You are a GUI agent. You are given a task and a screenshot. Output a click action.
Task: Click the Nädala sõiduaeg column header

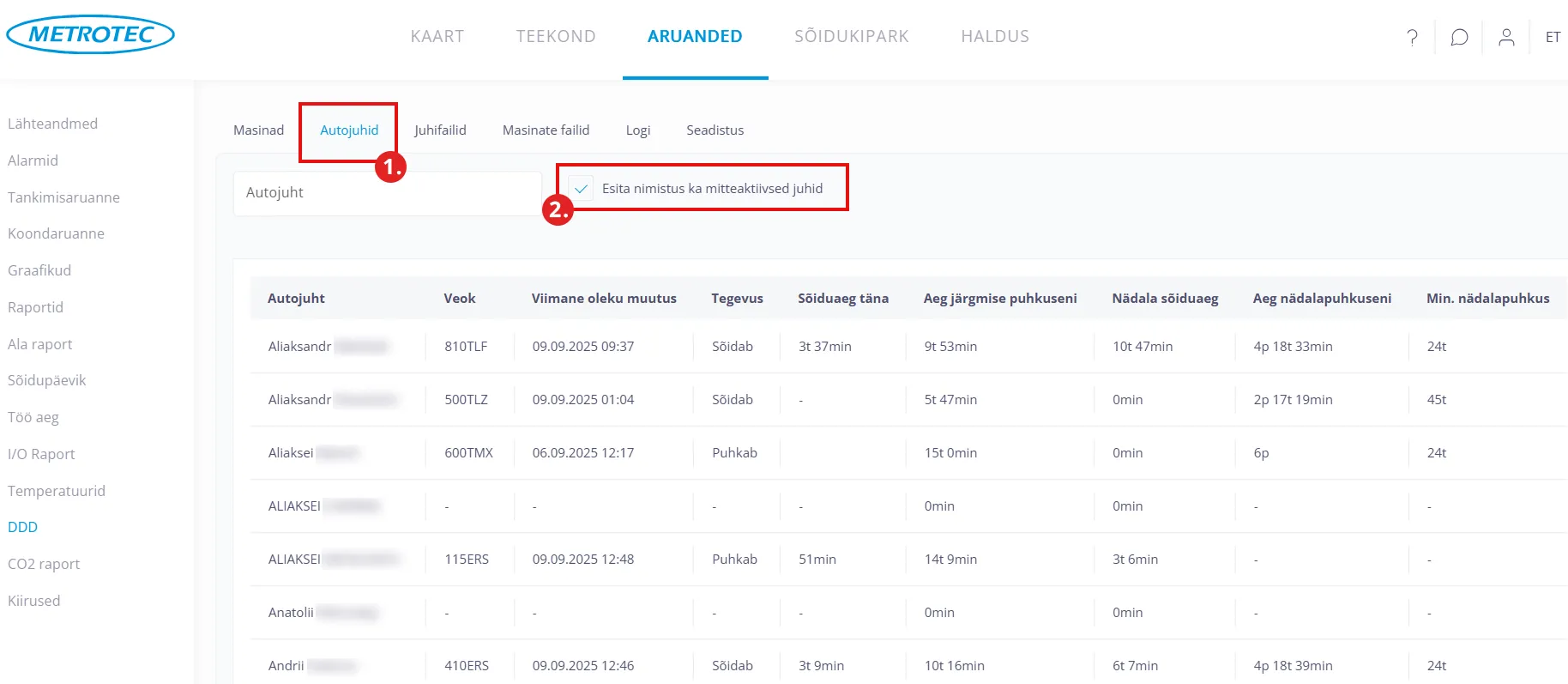pos(1165,299)
